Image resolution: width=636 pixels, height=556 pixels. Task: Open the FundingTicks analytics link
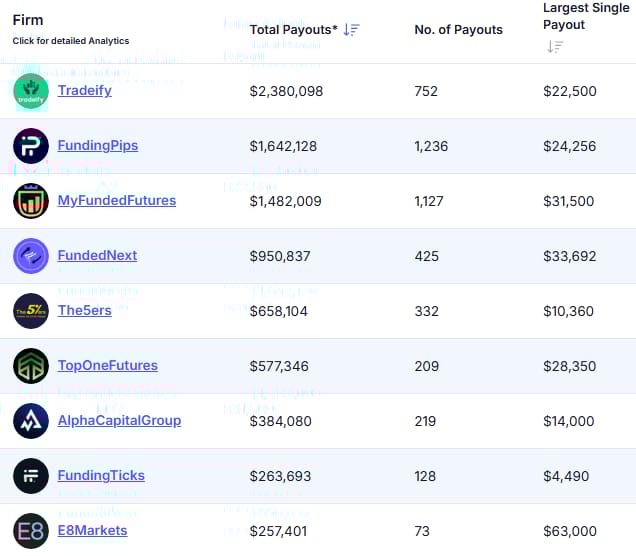[x=101, y=475]
